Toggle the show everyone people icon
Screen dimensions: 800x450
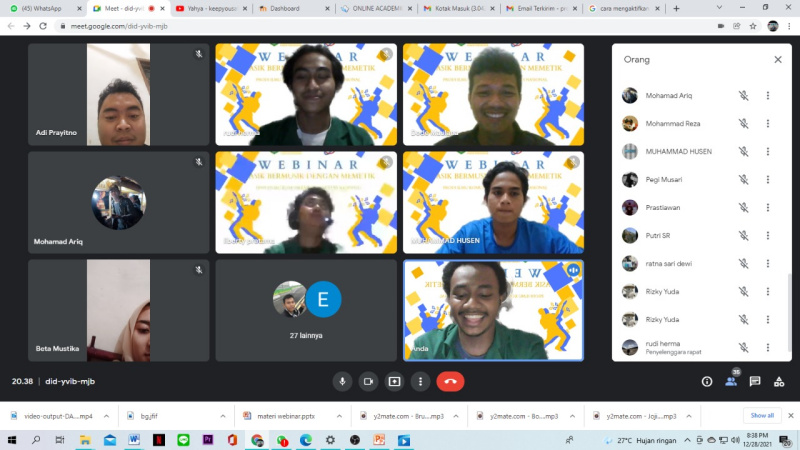pos(731,381)
